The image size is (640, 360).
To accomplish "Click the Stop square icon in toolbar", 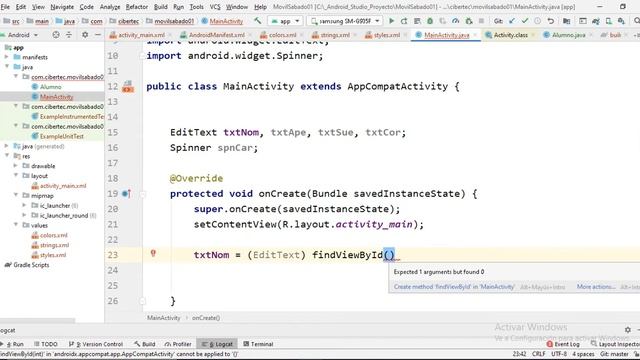I will pyautogui.click(x=482, y=21).
